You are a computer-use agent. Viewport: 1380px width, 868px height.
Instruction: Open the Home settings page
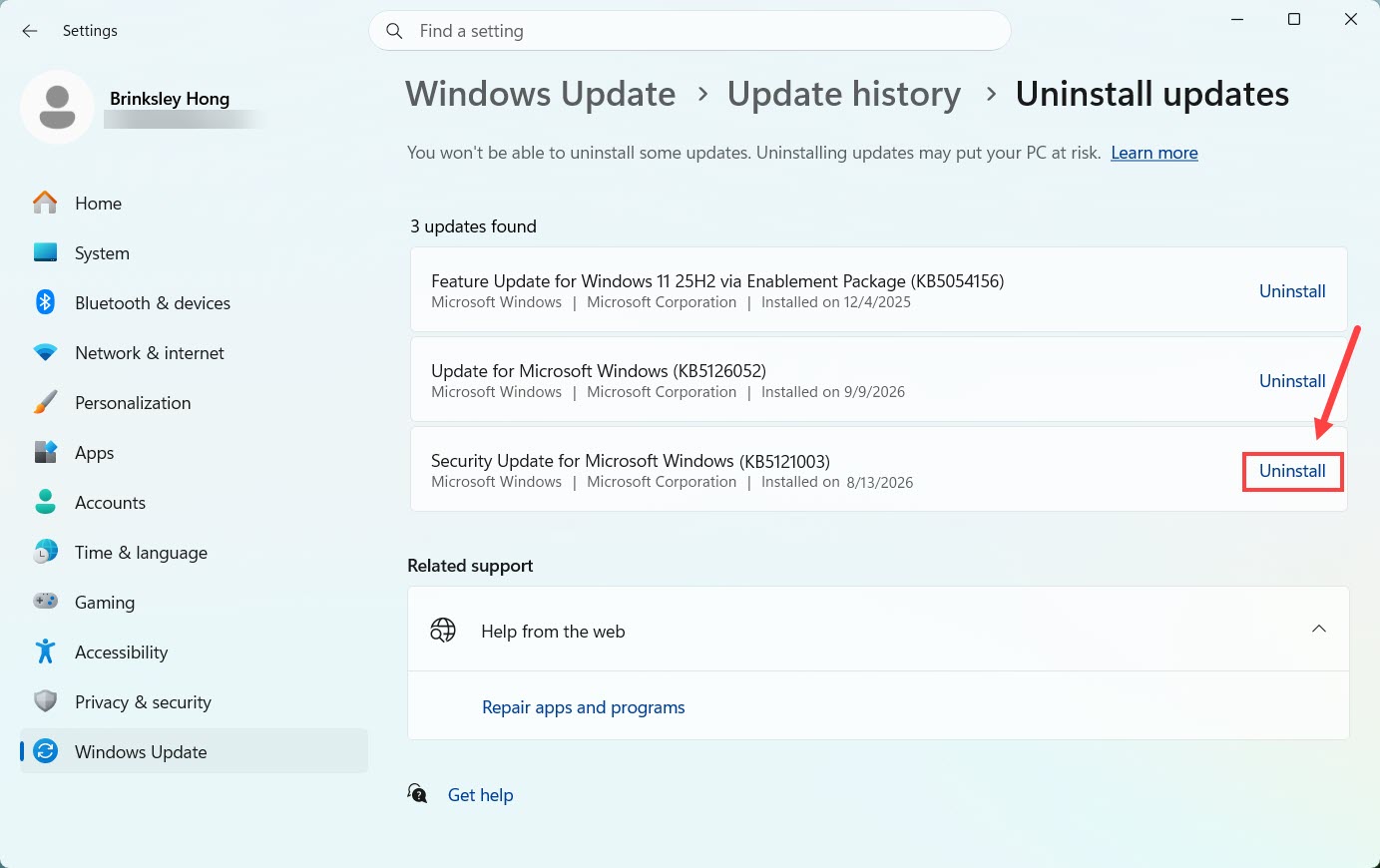click(194, 203)
